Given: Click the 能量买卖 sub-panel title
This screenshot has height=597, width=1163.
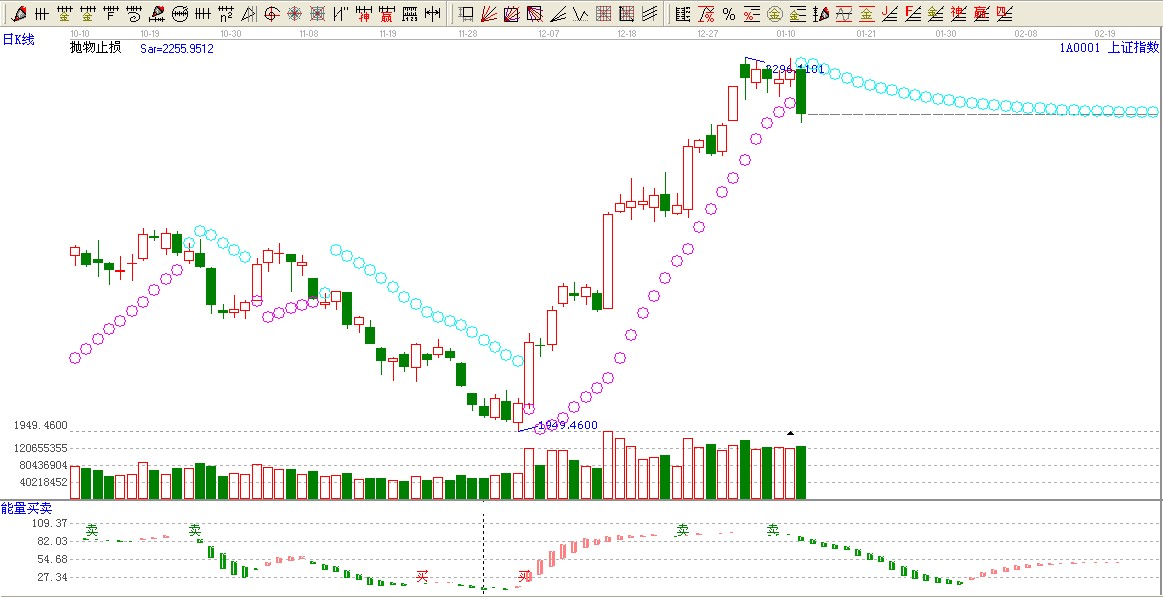Looking at the screenshot, I should click(x=26, y=509).
